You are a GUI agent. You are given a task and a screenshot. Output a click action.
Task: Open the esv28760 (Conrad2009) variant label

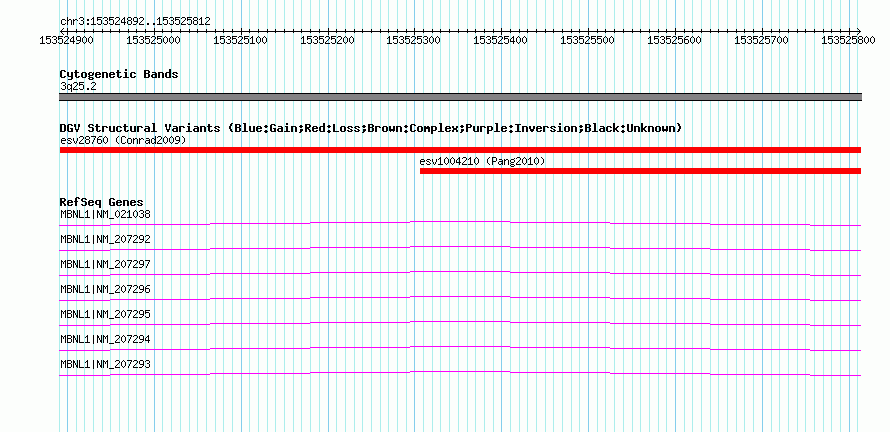[x=123, y=140]
